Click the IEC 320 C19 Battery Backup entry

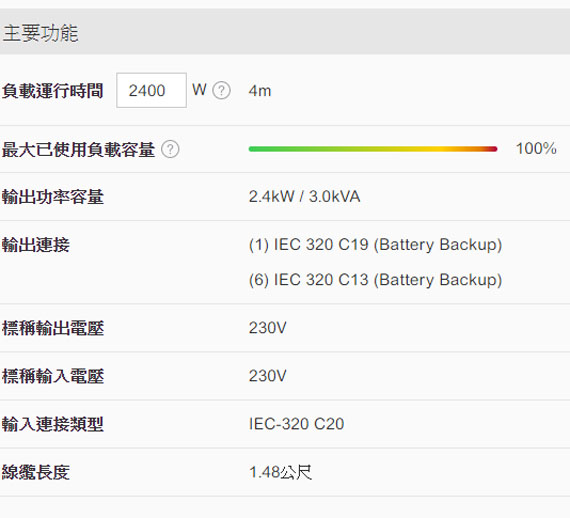[x=376, y=245]
